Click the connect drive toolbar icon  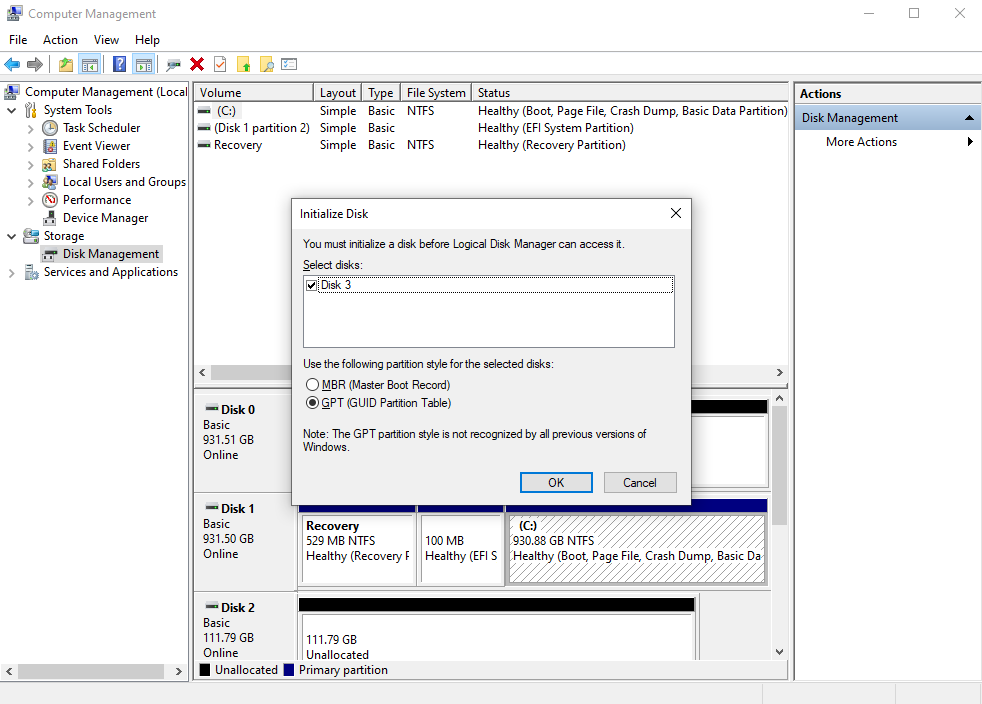coord(173,64)
